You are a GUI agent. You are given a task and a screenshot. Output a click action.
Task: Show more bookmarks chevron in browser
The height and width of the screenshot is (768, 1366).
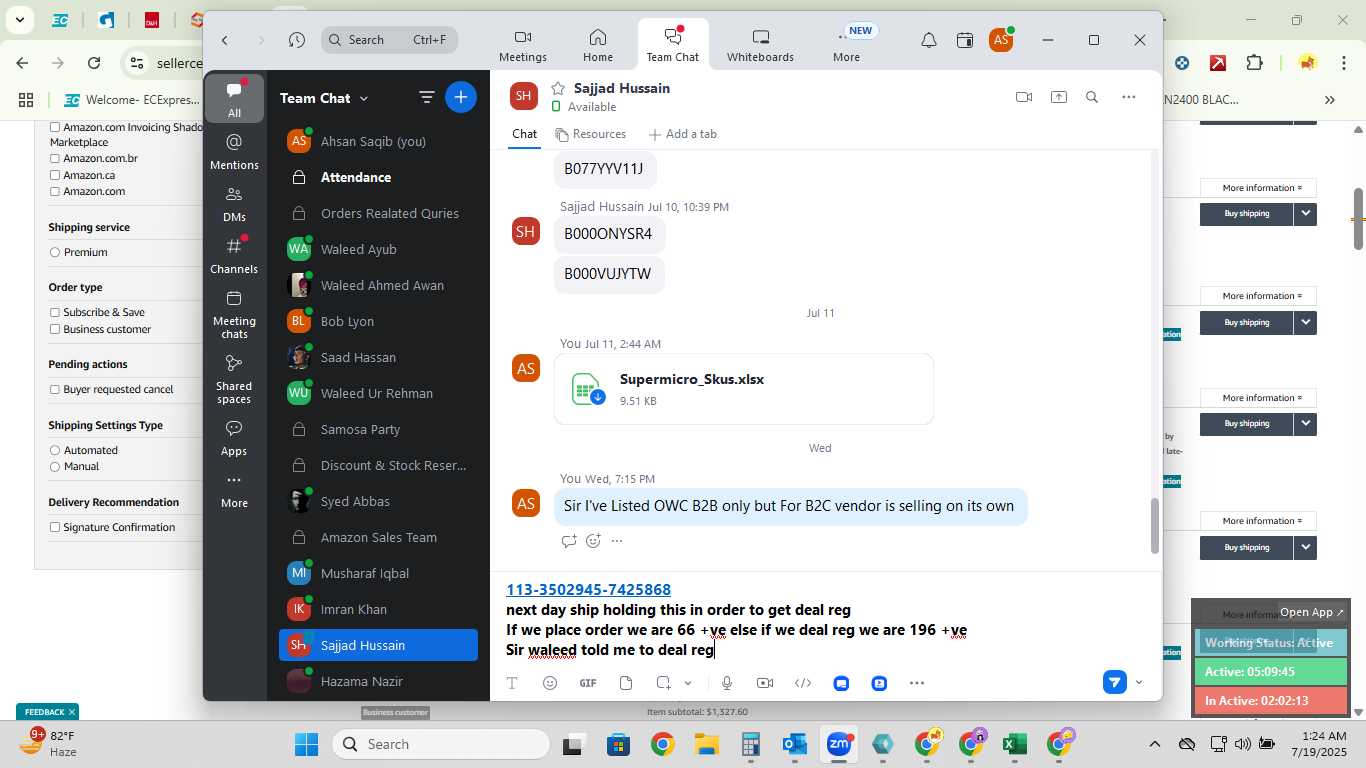(x=1330, y=100)
